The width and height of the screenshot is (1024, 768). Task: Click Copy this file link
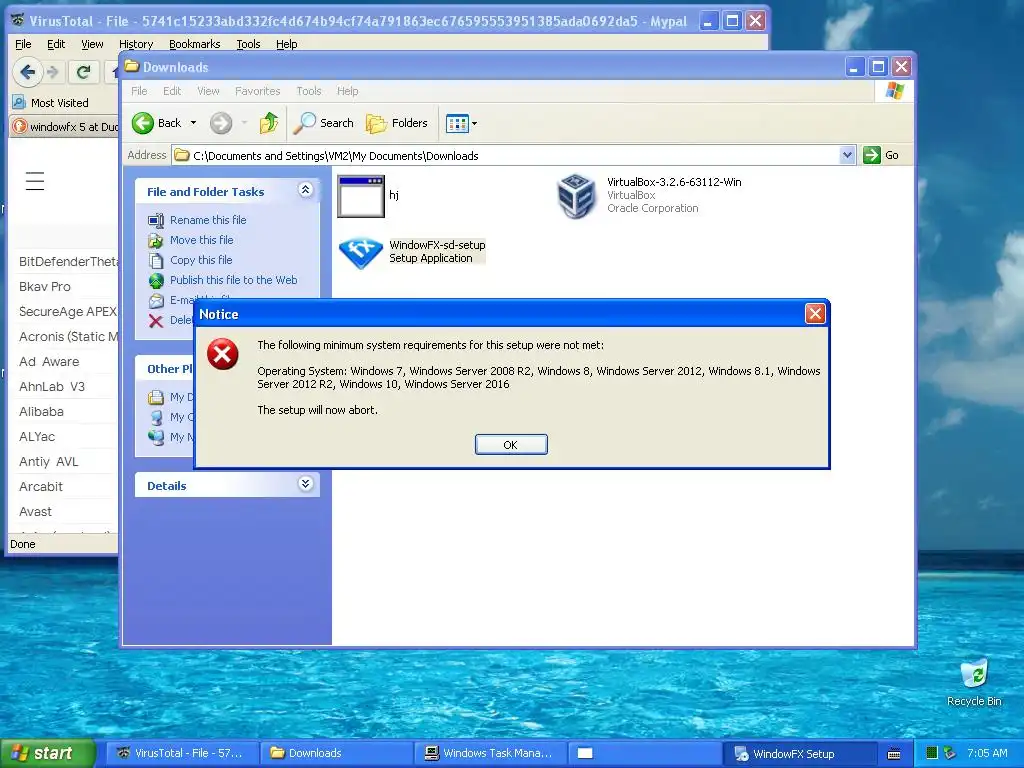200,260
